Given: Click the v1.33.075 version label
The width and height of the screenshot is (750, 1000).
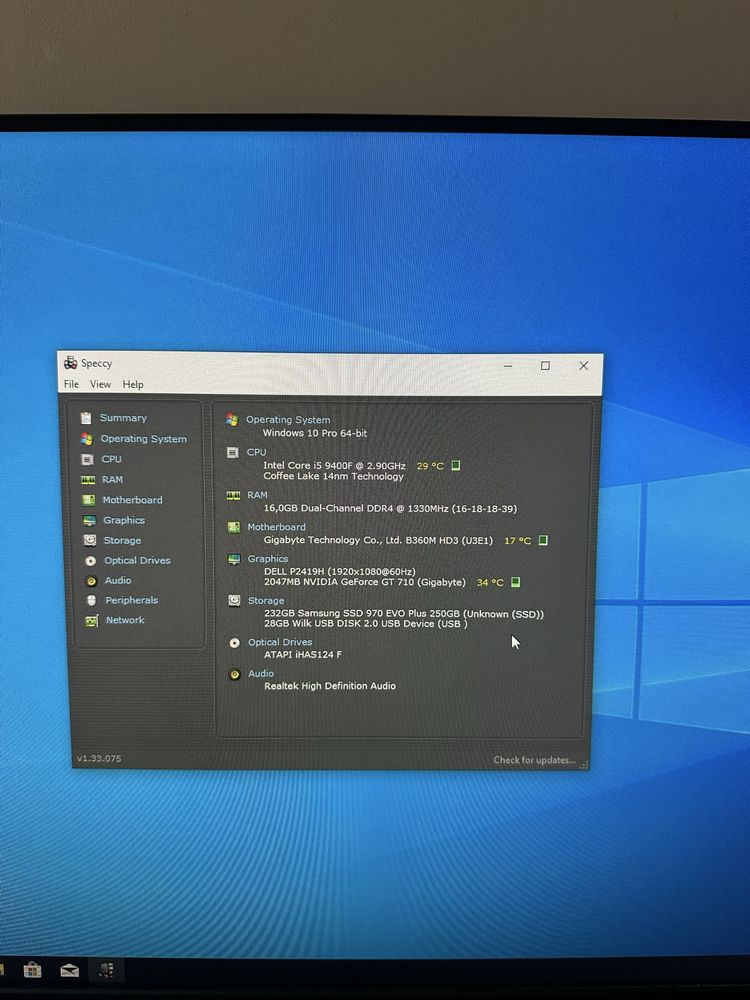Looking at the screenshot, I should [x=99, y=758].
